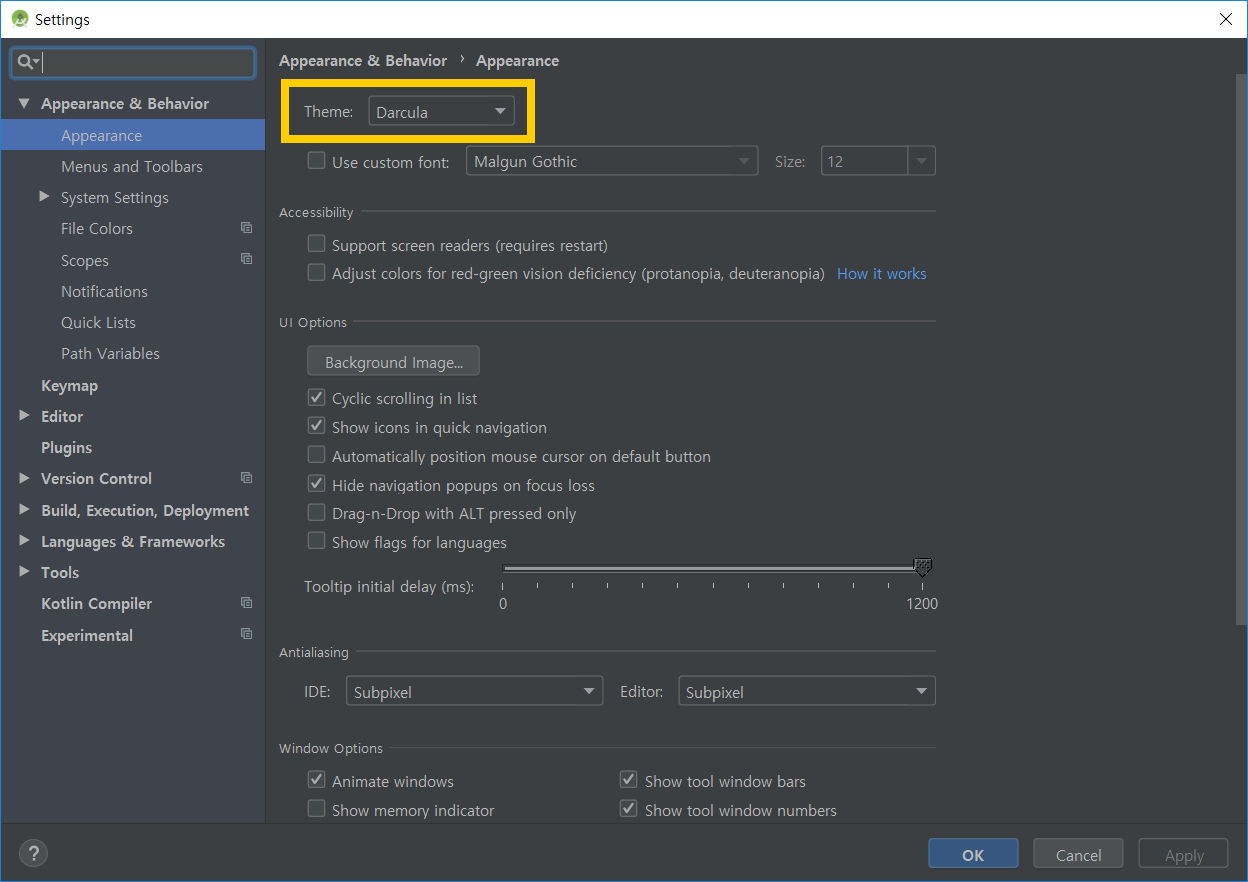Click the project-level icon beside Scopes
This screenshot has width=1248, height=882.
[x=246, y=259]
